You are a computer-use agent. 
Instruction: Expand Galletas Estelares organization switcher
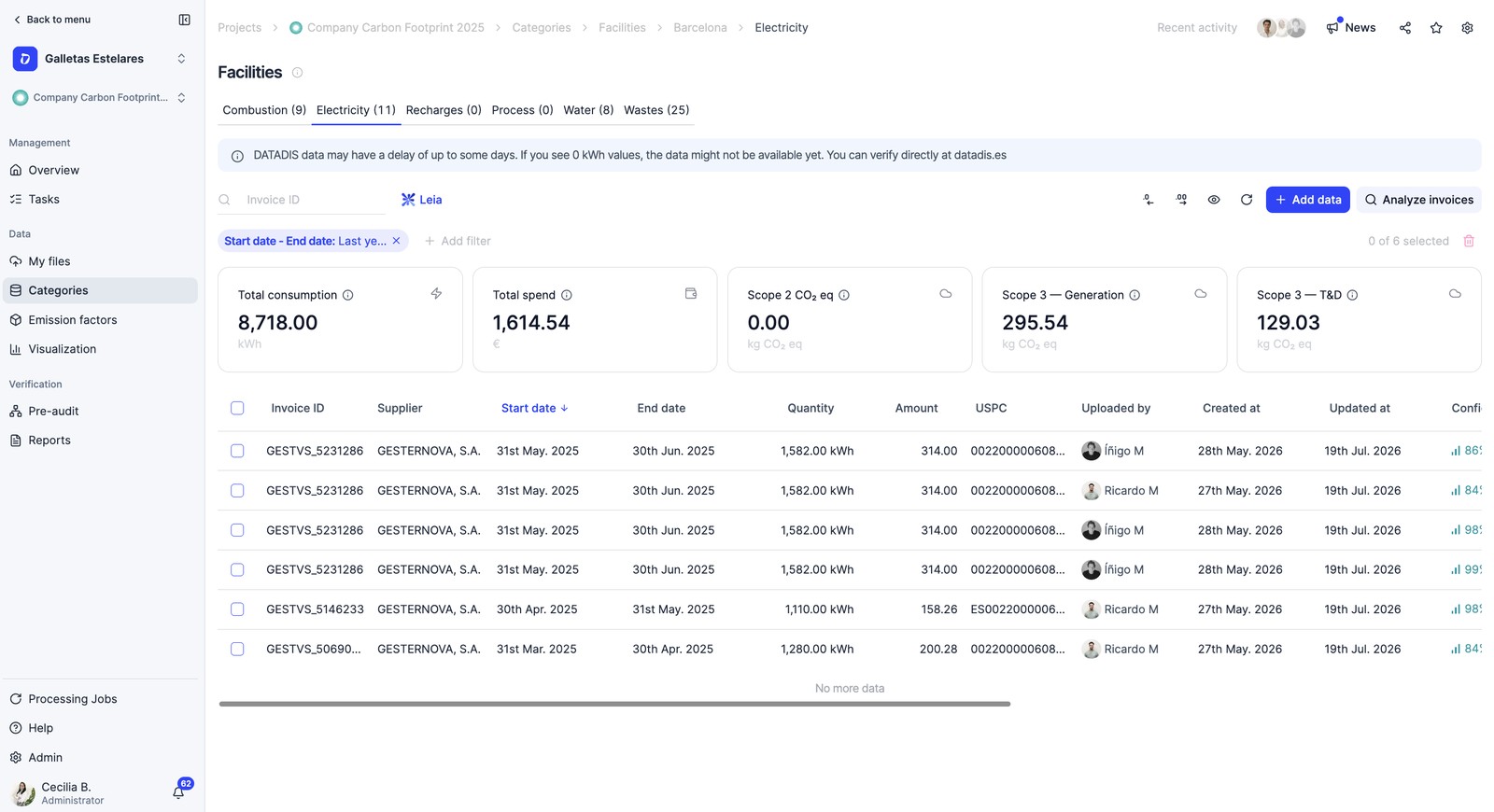100,59
